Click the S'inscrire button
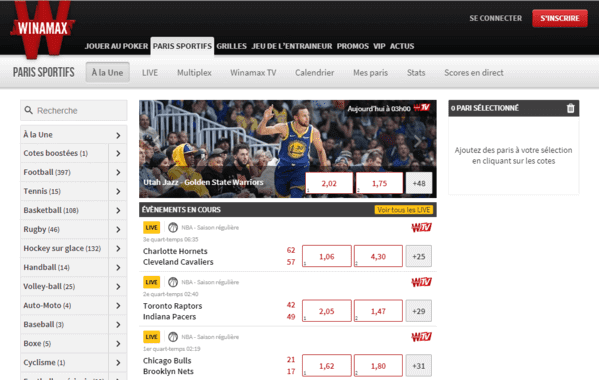 [x=560, y=18]
